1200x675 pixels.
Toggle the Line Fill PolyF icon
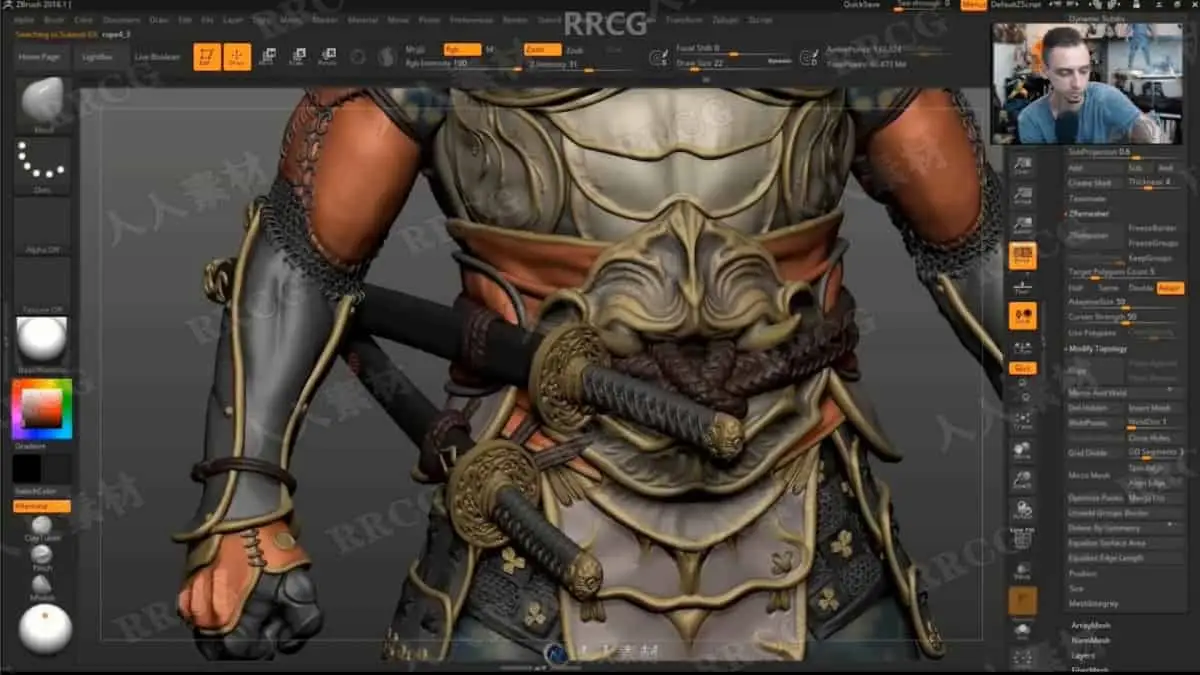click(1022, 540)
